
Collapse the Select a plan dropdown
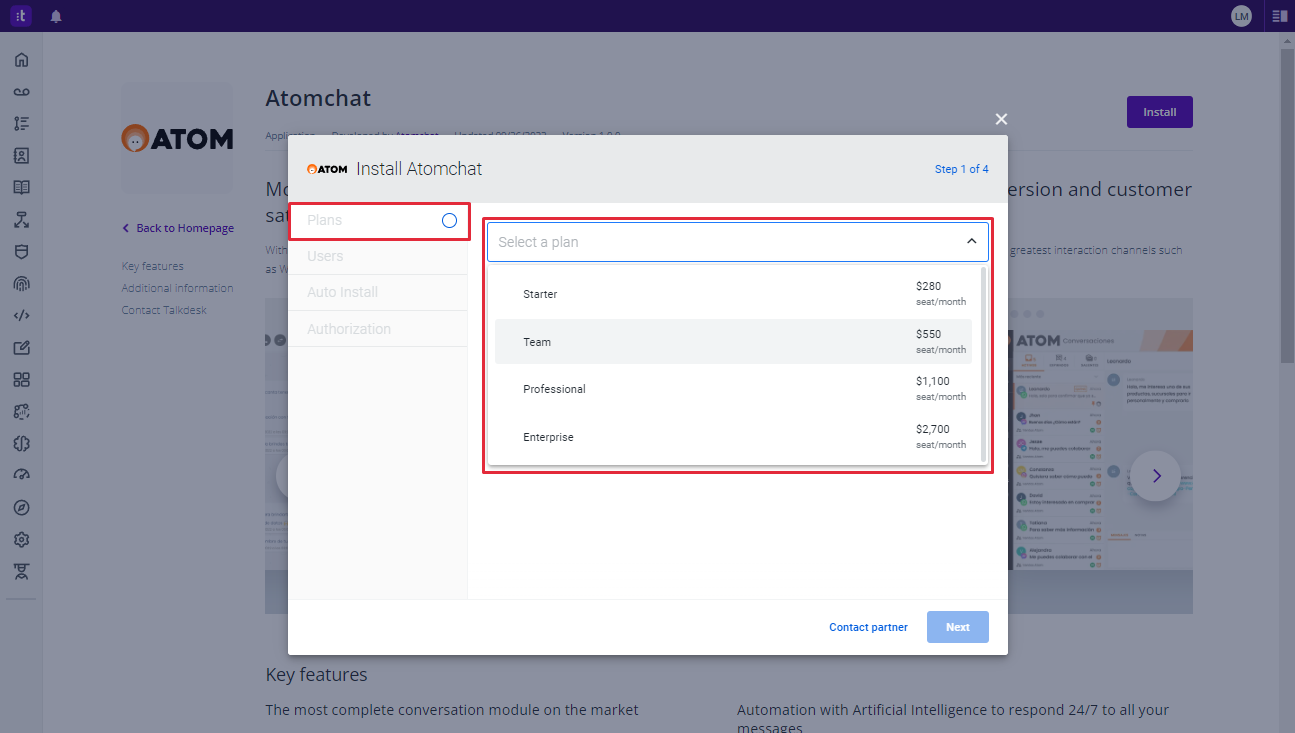point(970,242)
